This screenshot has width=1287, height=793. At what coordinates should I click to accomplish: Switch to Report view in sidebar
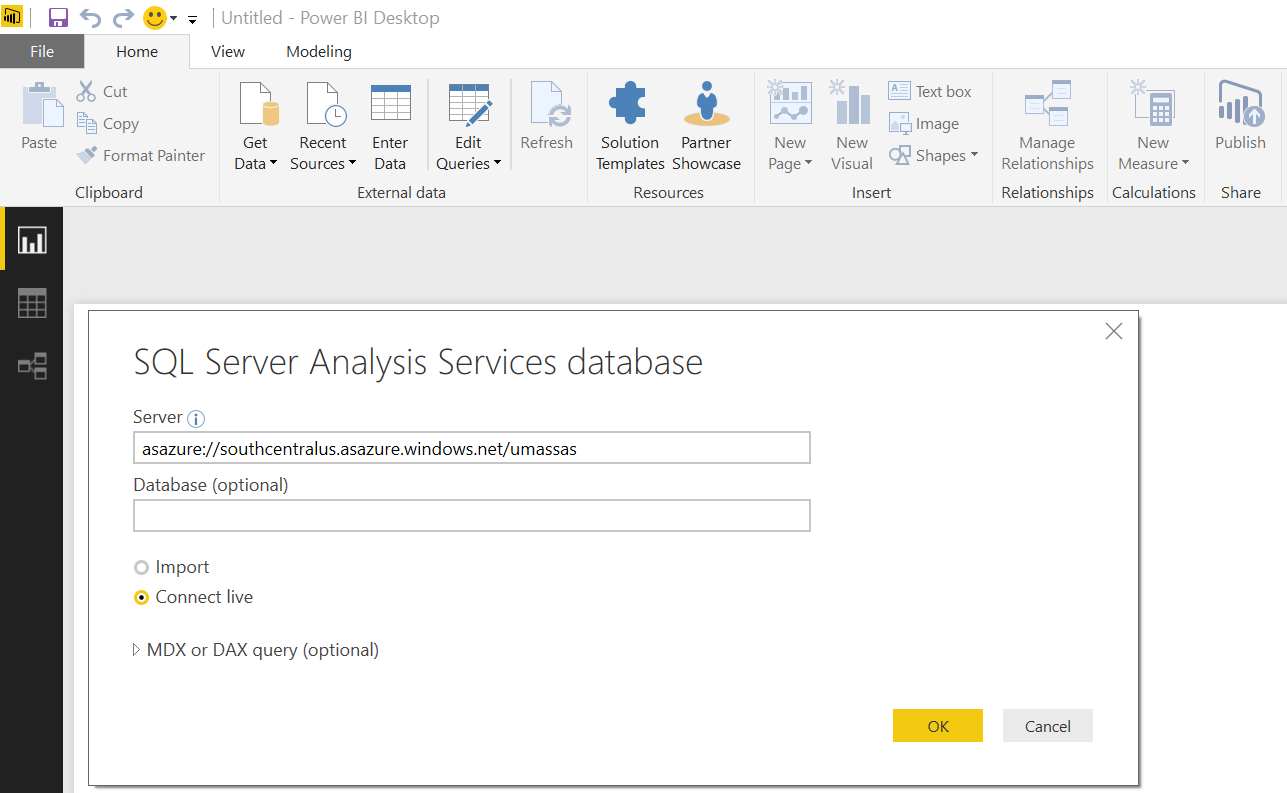pos(32,240)
